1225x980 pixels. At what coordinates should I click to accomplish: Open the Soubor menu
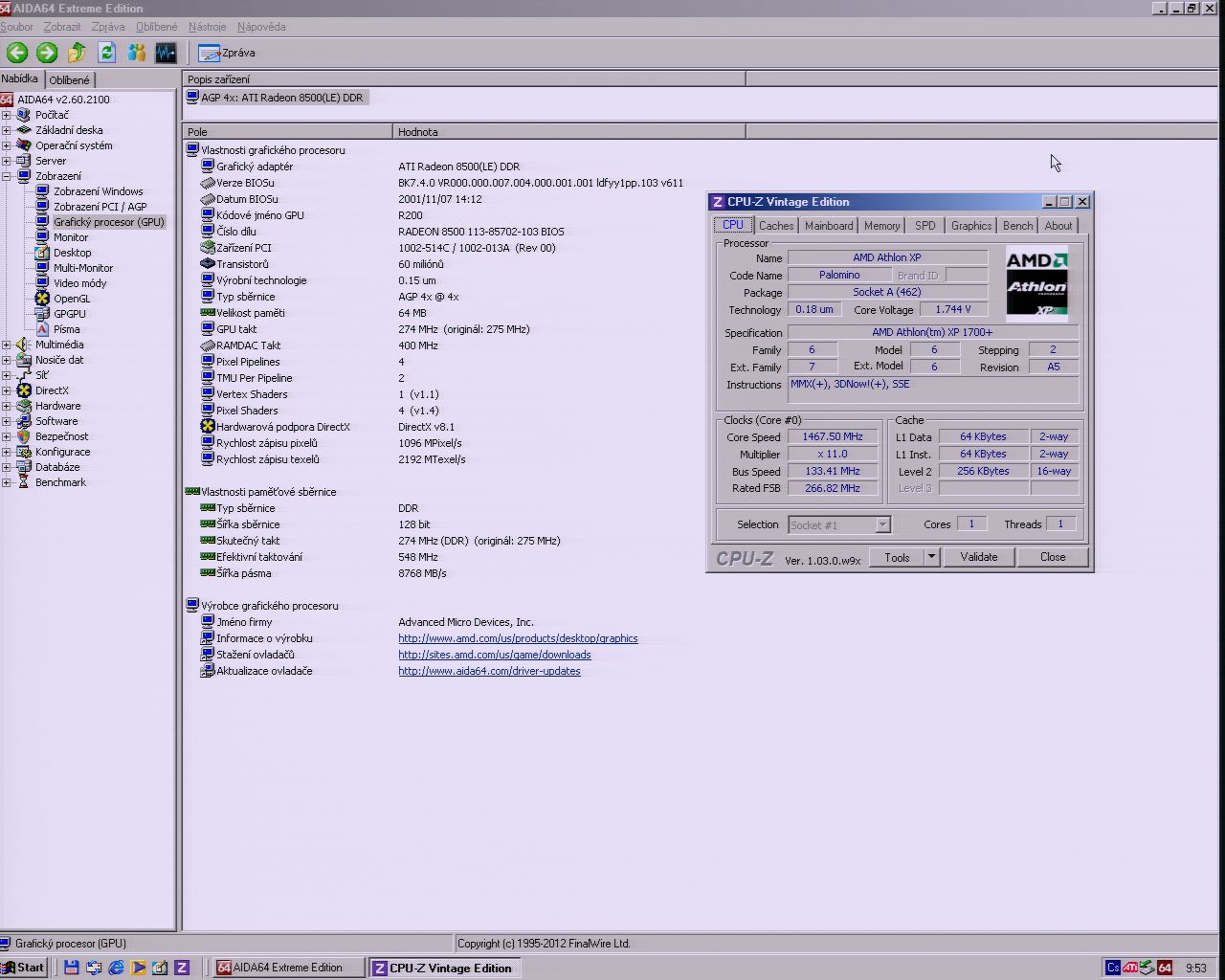tap(16, 27)
